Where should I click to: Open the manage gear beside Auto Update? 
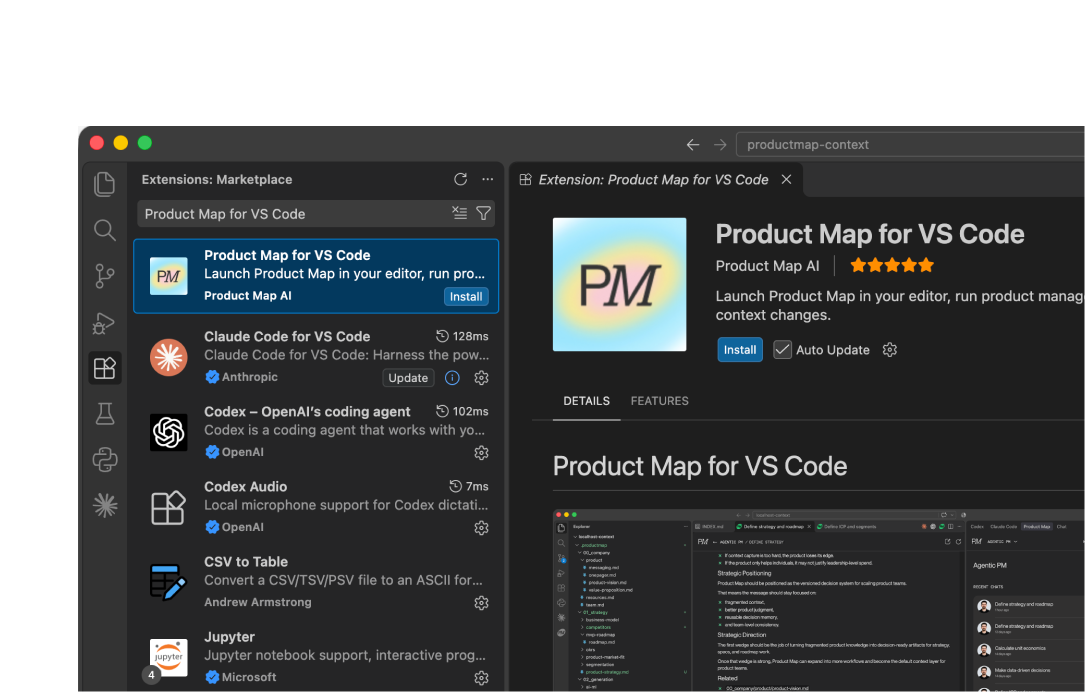pos(890,349)
